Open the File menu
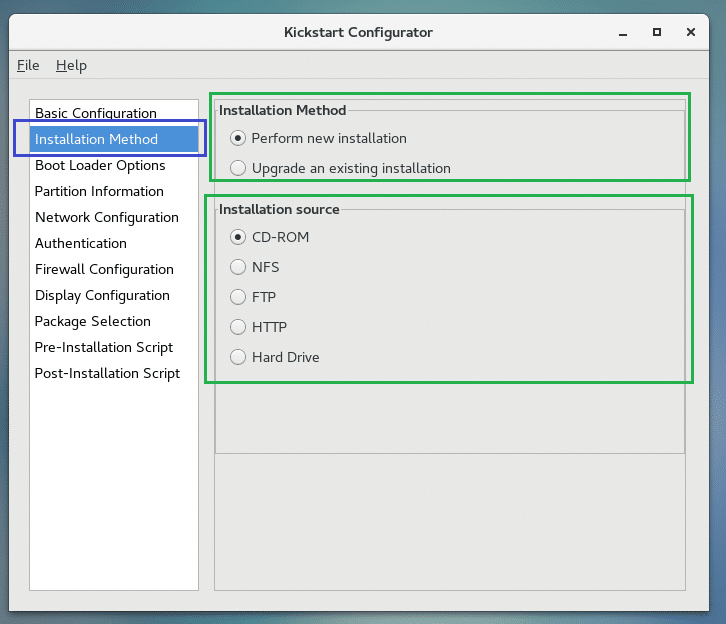Viewport: 726px width, 624px height. [x=28, y=65]
